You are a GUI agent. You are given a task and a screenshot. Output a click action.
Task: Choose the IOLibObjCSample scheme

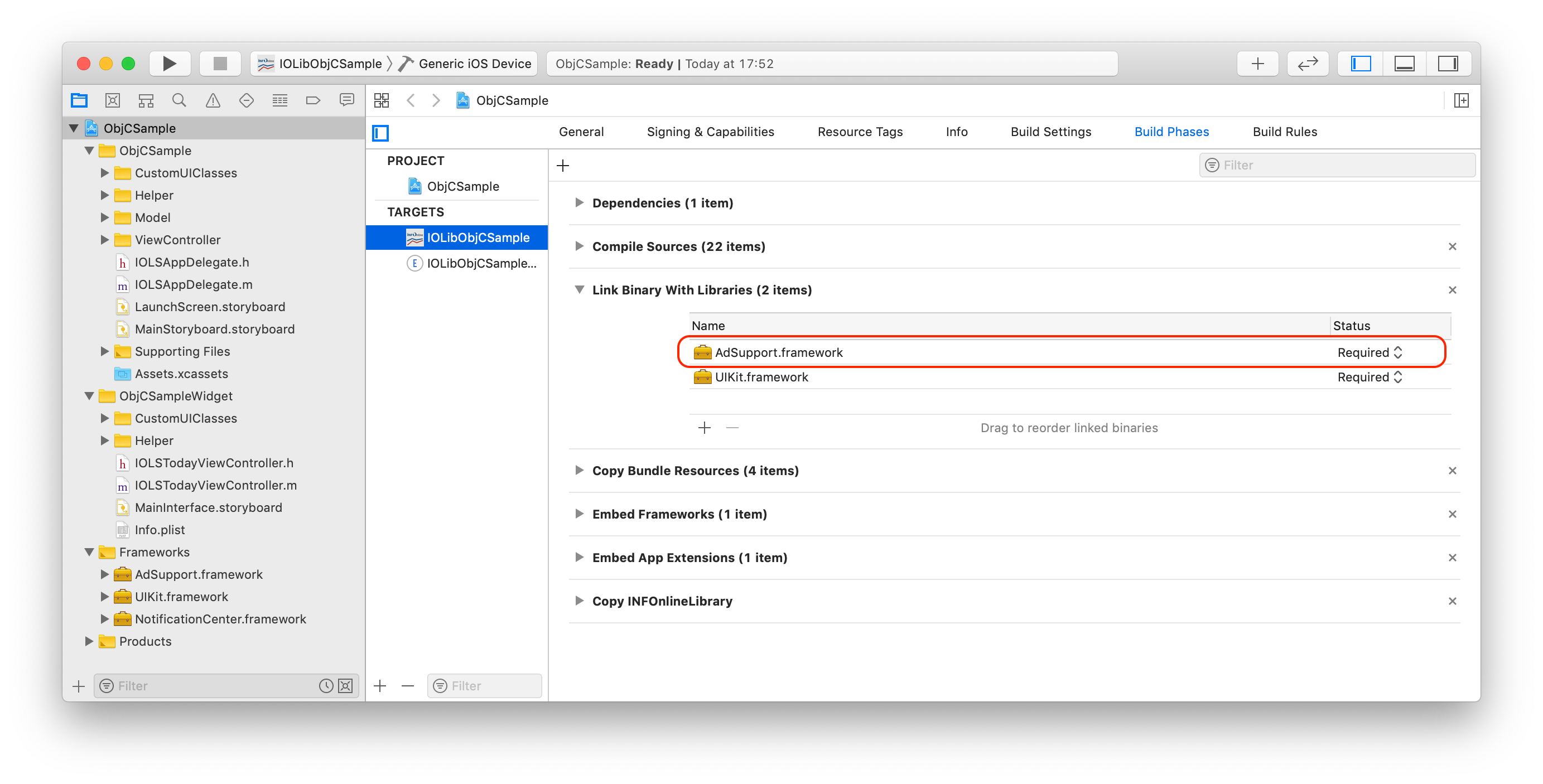[x=320, y=64]
